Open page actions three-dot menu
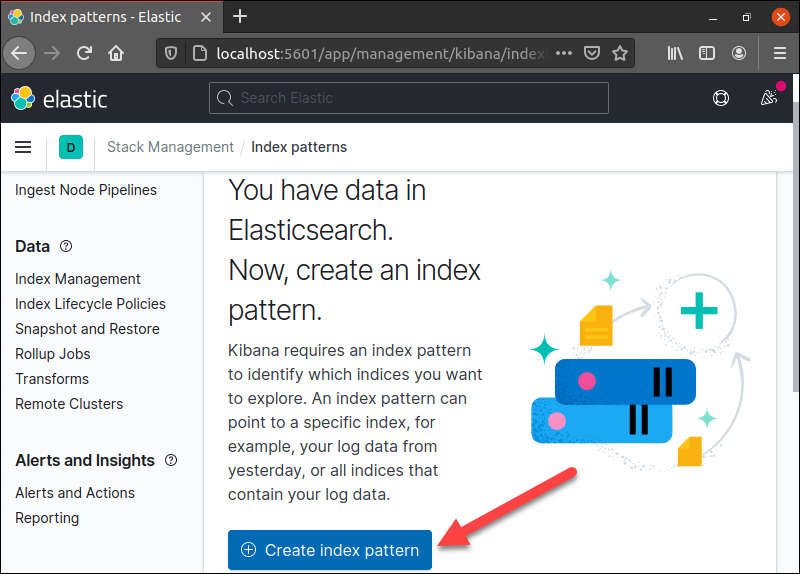The image size is (800, 574). (564, 53)
